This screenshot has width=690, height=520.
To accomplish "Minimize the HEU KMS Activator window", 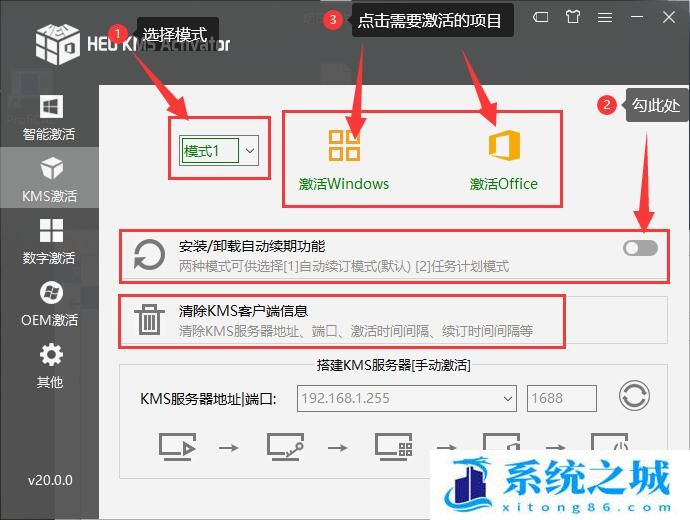I will [637, 17].
